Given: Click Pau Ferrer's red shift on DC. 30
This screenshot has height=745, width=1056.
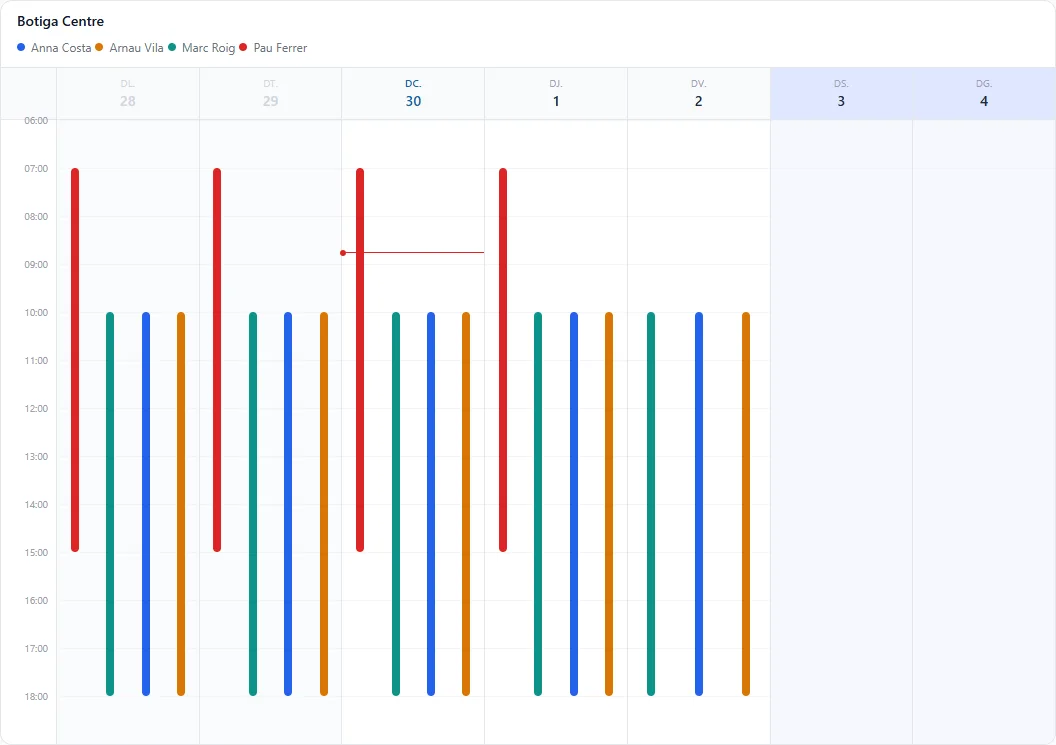Looking at the screenshot, I should coord(360,360).
